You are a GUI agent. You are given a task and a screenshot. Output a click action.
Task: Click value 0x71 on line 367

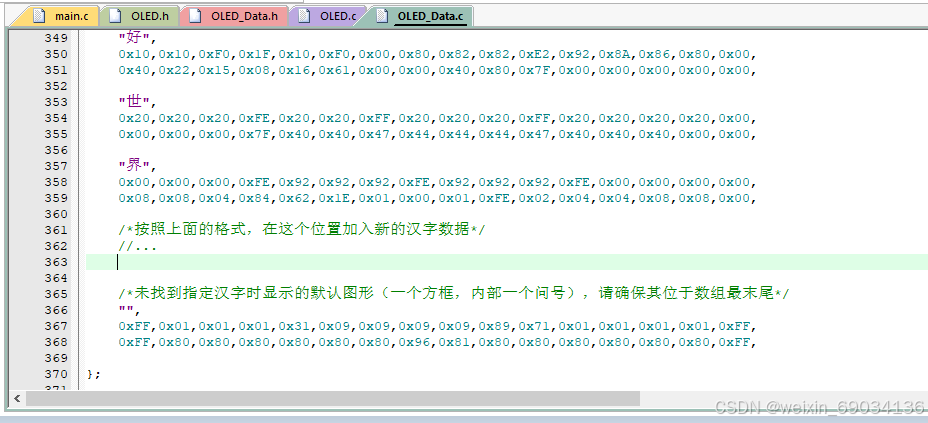(535, 326)
